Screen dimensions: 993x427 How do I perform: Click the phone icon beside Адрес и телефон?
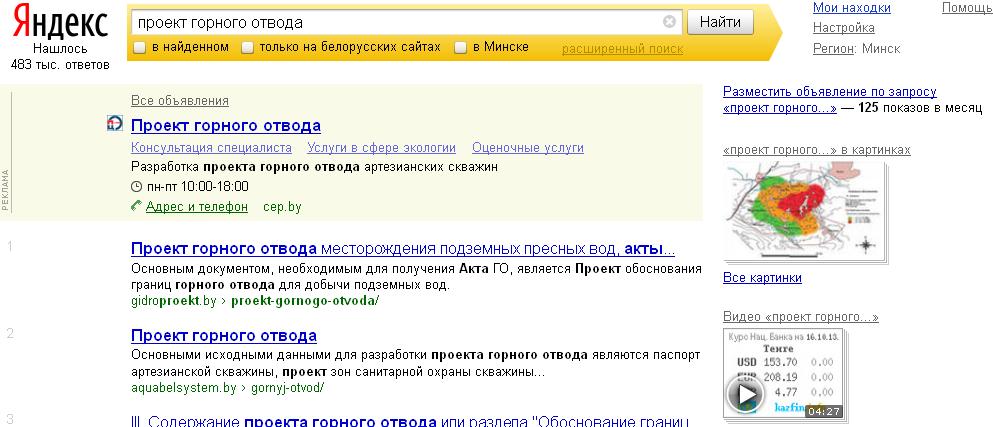coord(136,206)
